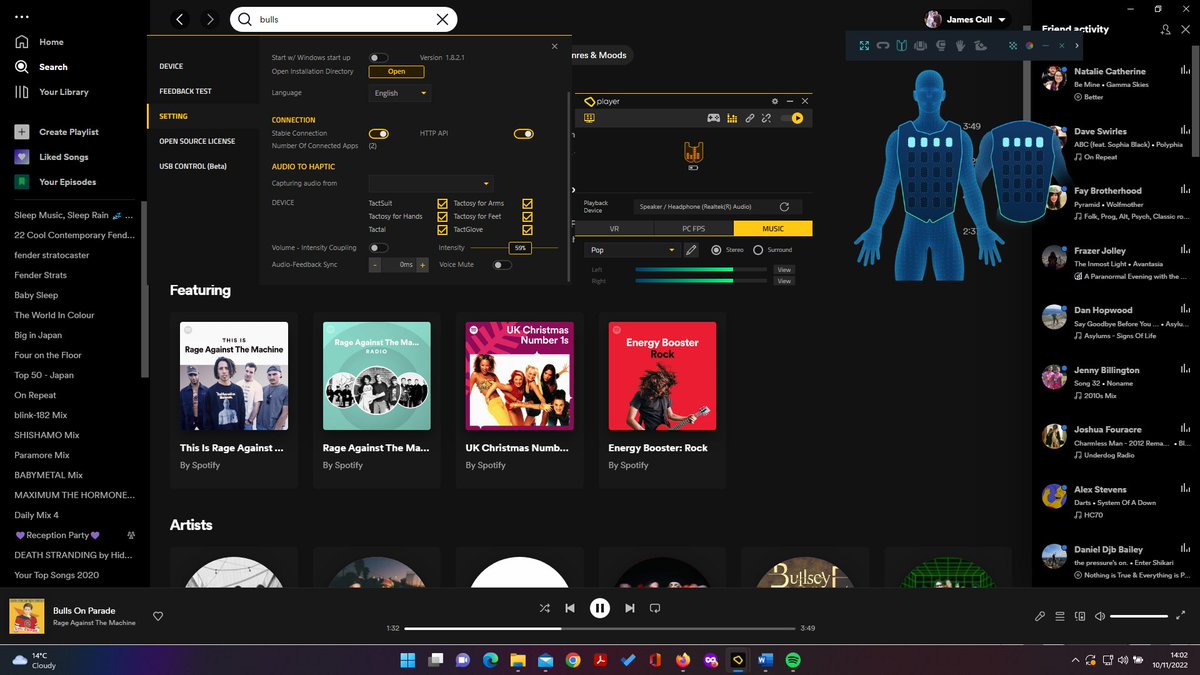Skip to the previous track
Screen dimensions: 1200x675
(570, 607)
